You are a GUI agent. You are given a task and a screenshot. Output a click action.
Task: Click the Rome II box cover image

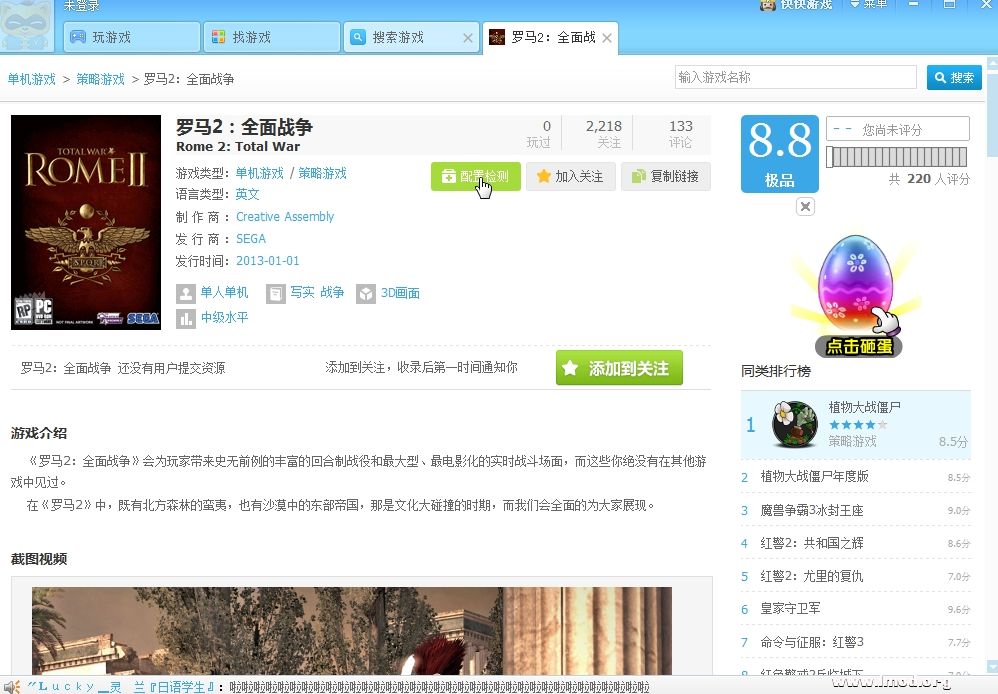click(86, 222)
